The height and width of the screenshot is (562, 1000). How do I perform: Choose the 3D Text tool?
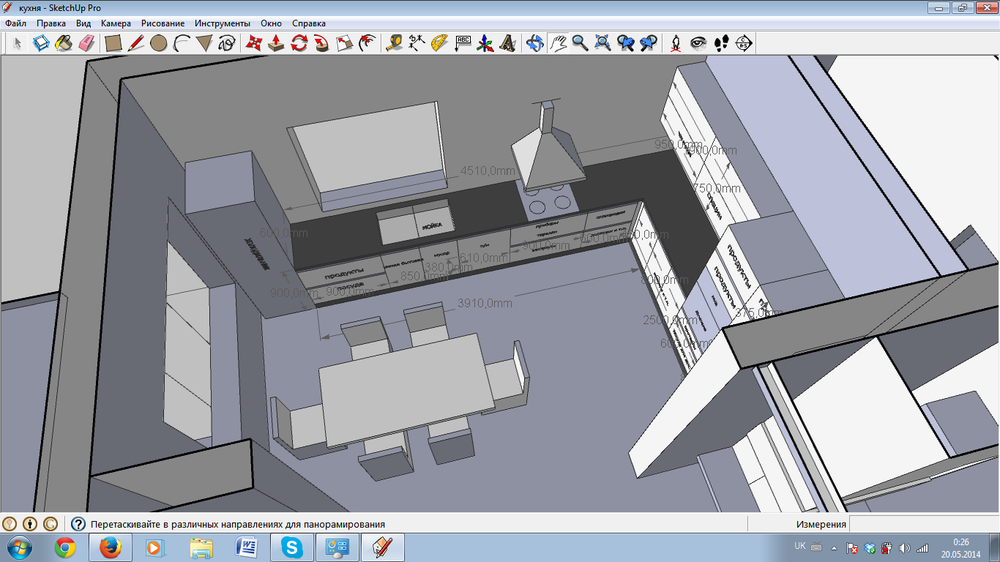(x=508, y=43)
